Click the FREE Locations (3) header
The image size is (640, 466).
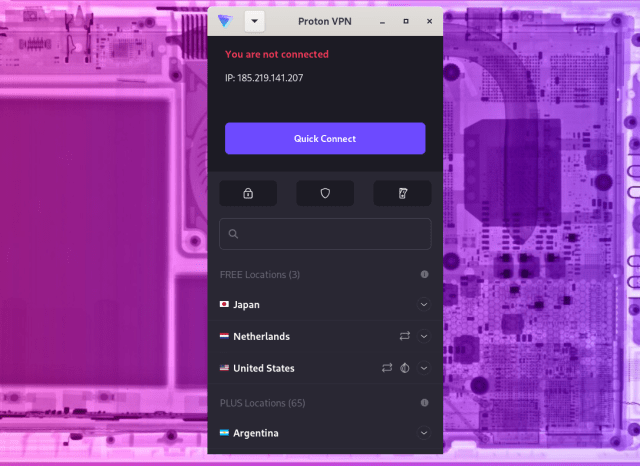260,275
